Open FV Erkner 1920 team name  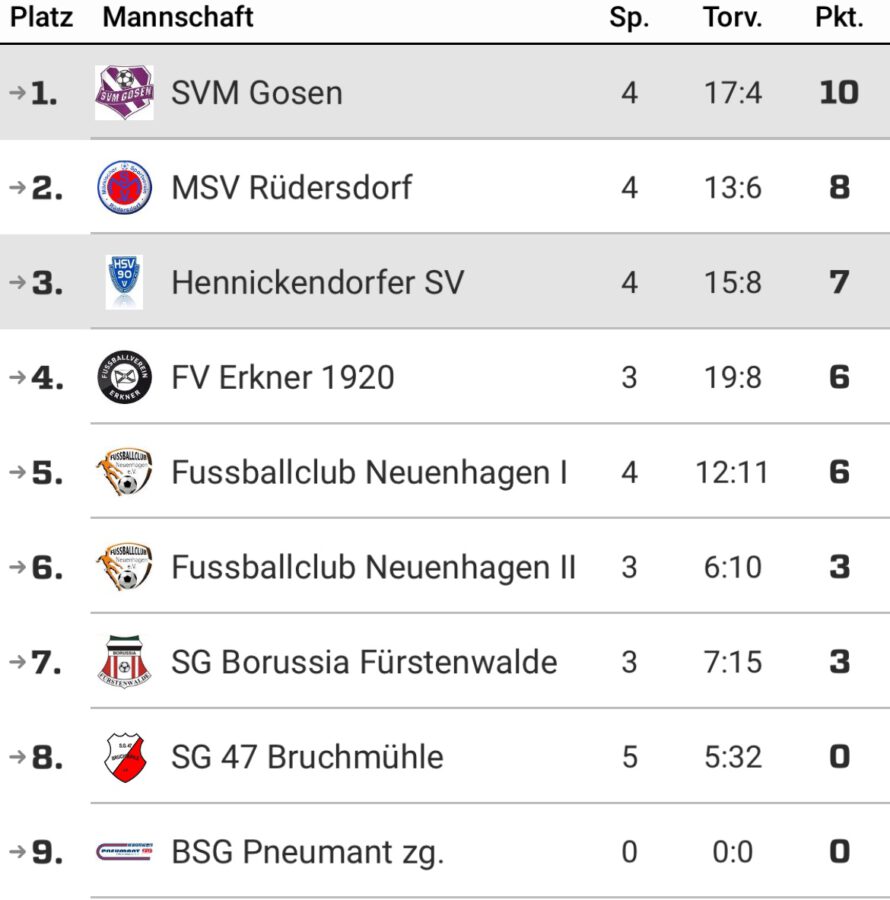[283, 377]
